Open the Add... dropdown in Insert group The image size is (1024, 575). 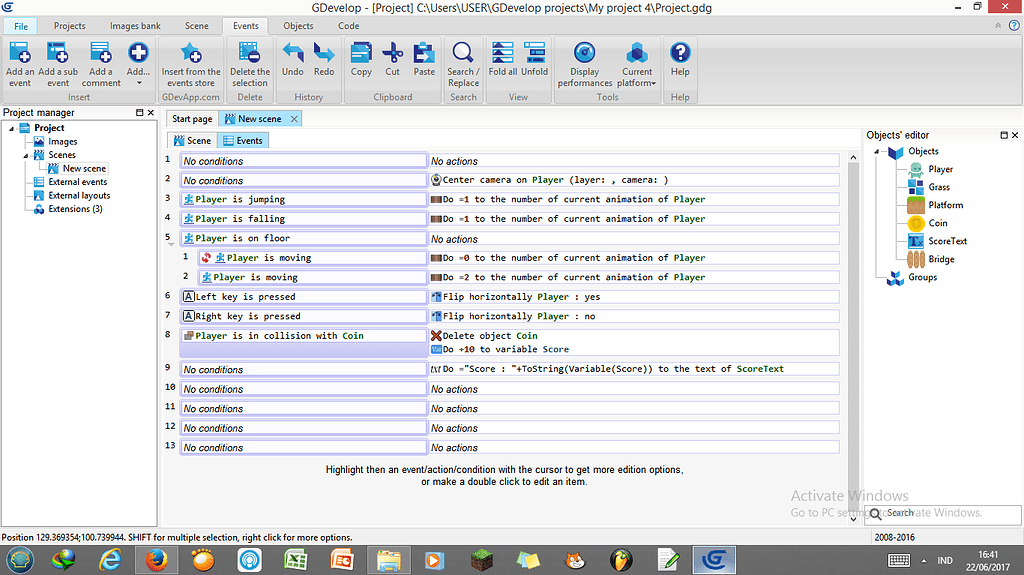pos(138,63)
